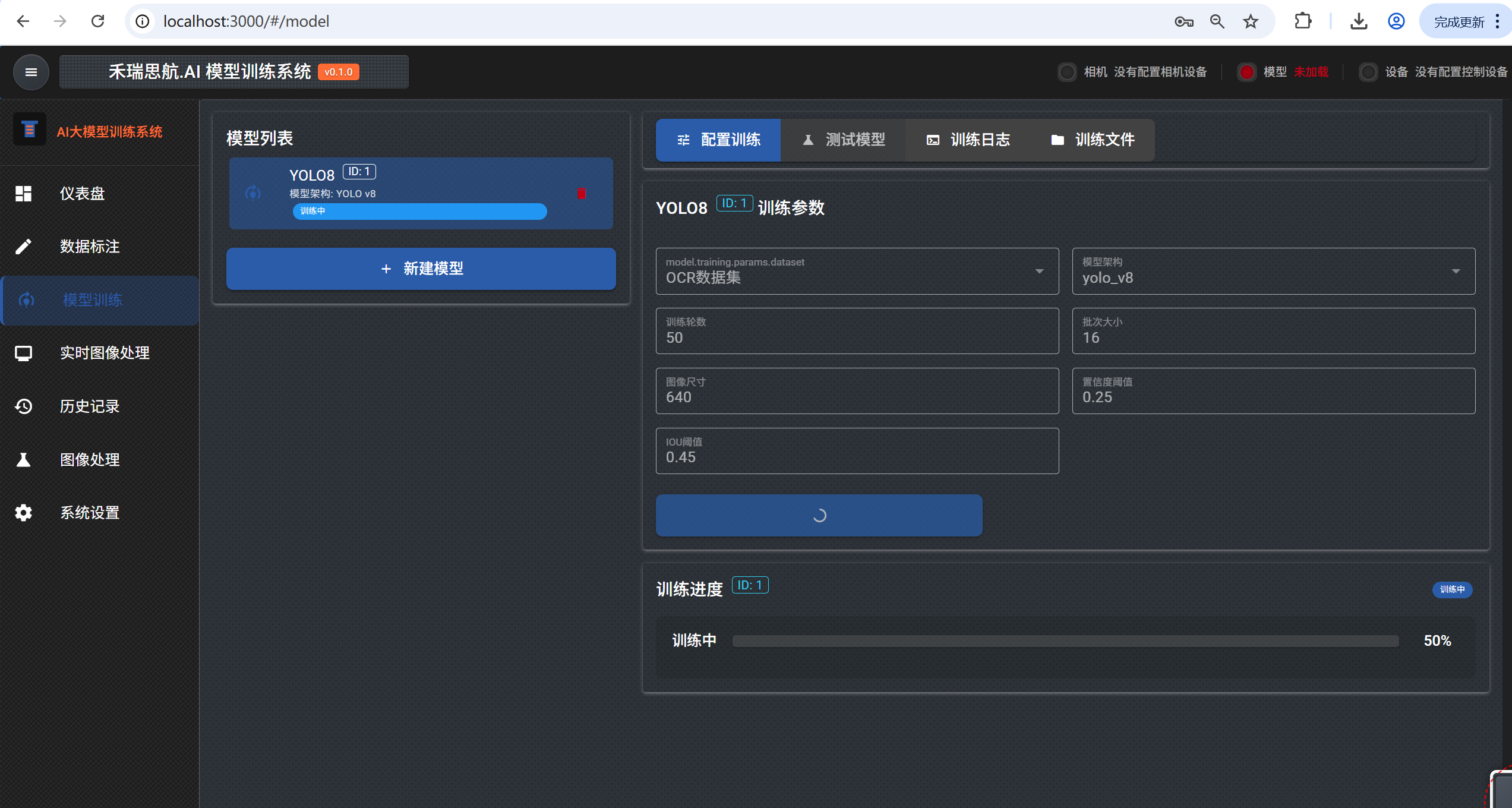Toggle the hamburger menu button
The image size is (1512, 808).
pyautogui.click(x=31, y=72)
